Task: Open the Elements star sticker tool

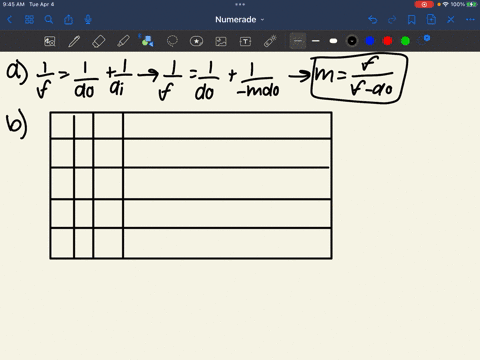Action: coord(196,41)
